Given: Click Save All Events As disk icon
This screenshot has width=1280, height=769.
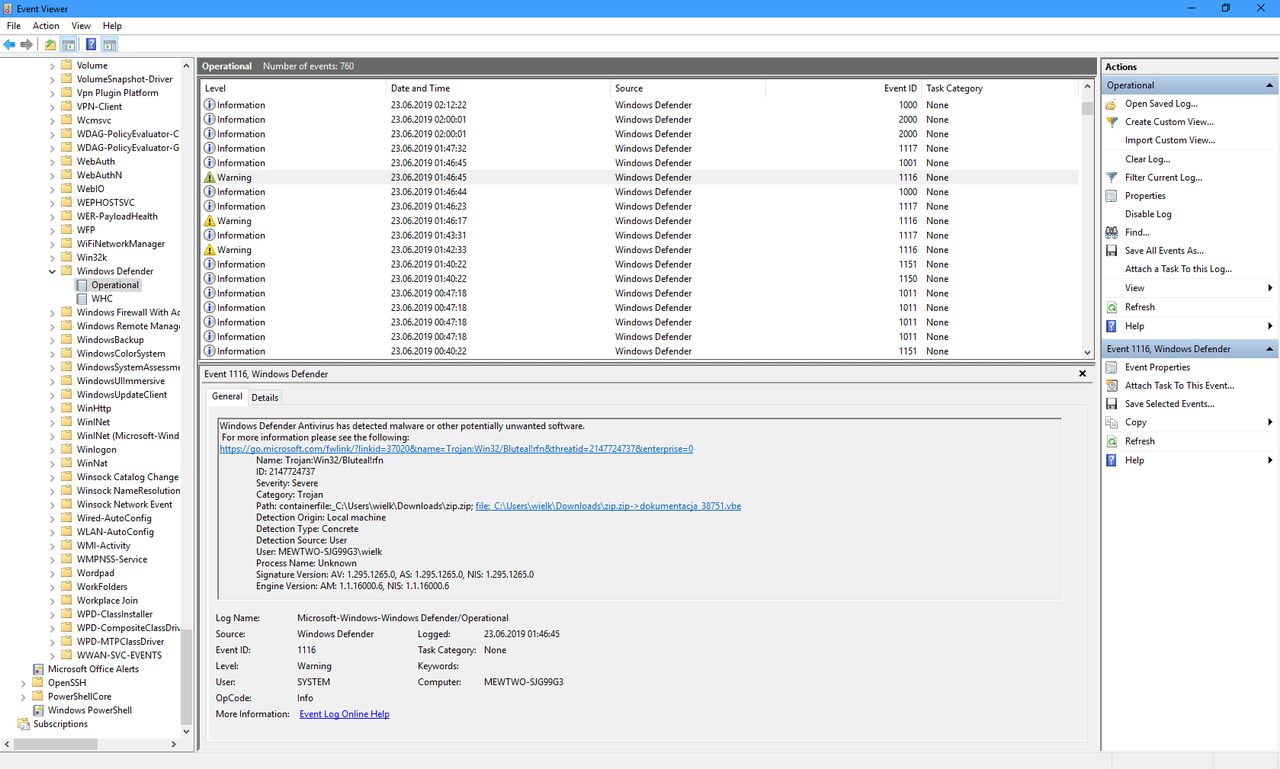Looking at the screenshot, I should (1111, 251).
